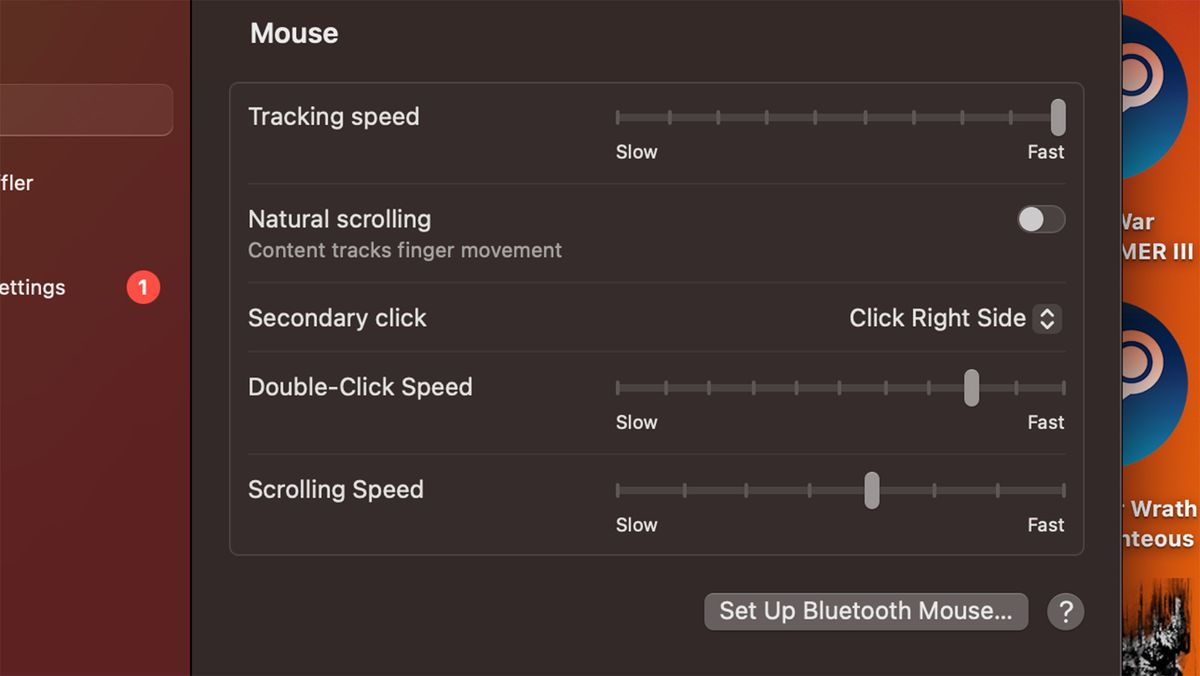Click the red notification badge in the sidebar
Screen dimensions: 1200x676
pyautogui.click(x=143, y=287)
